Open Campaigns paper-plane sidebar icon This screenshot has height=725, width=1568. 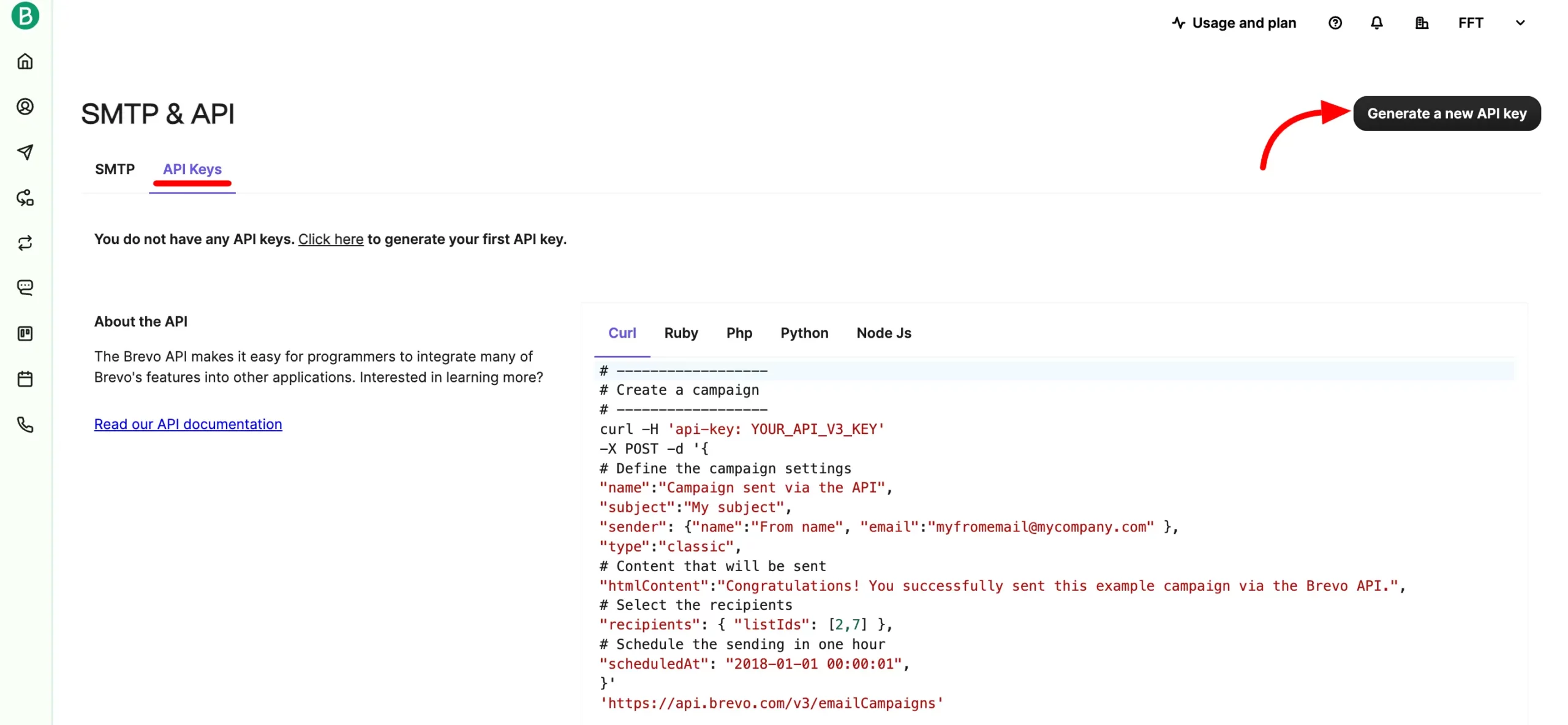25,152
